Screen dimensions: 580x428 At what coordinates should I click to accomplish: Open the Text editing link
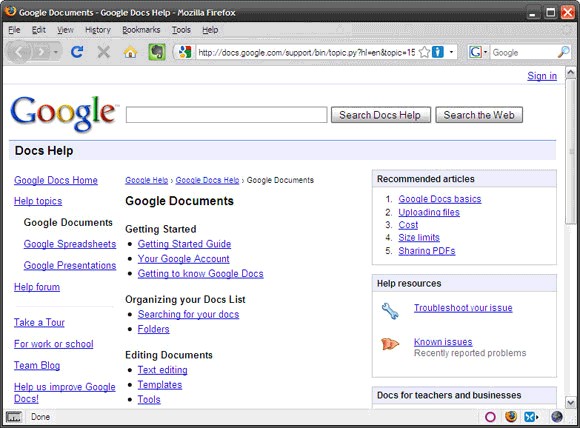point(162,370)
